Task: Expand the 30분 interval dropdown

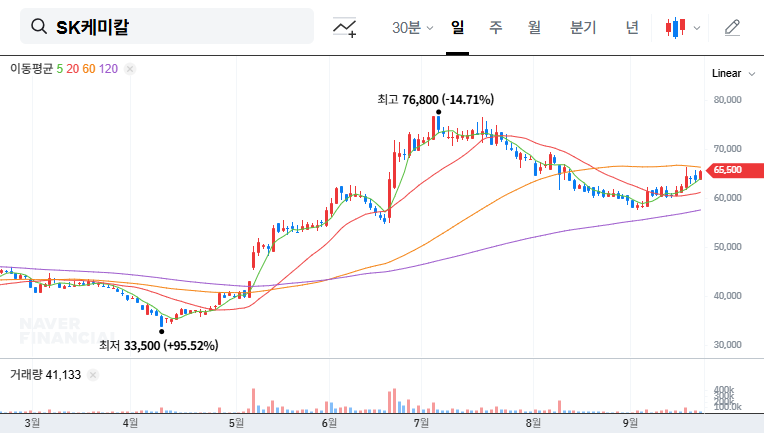Action: (x=412, y=27)
